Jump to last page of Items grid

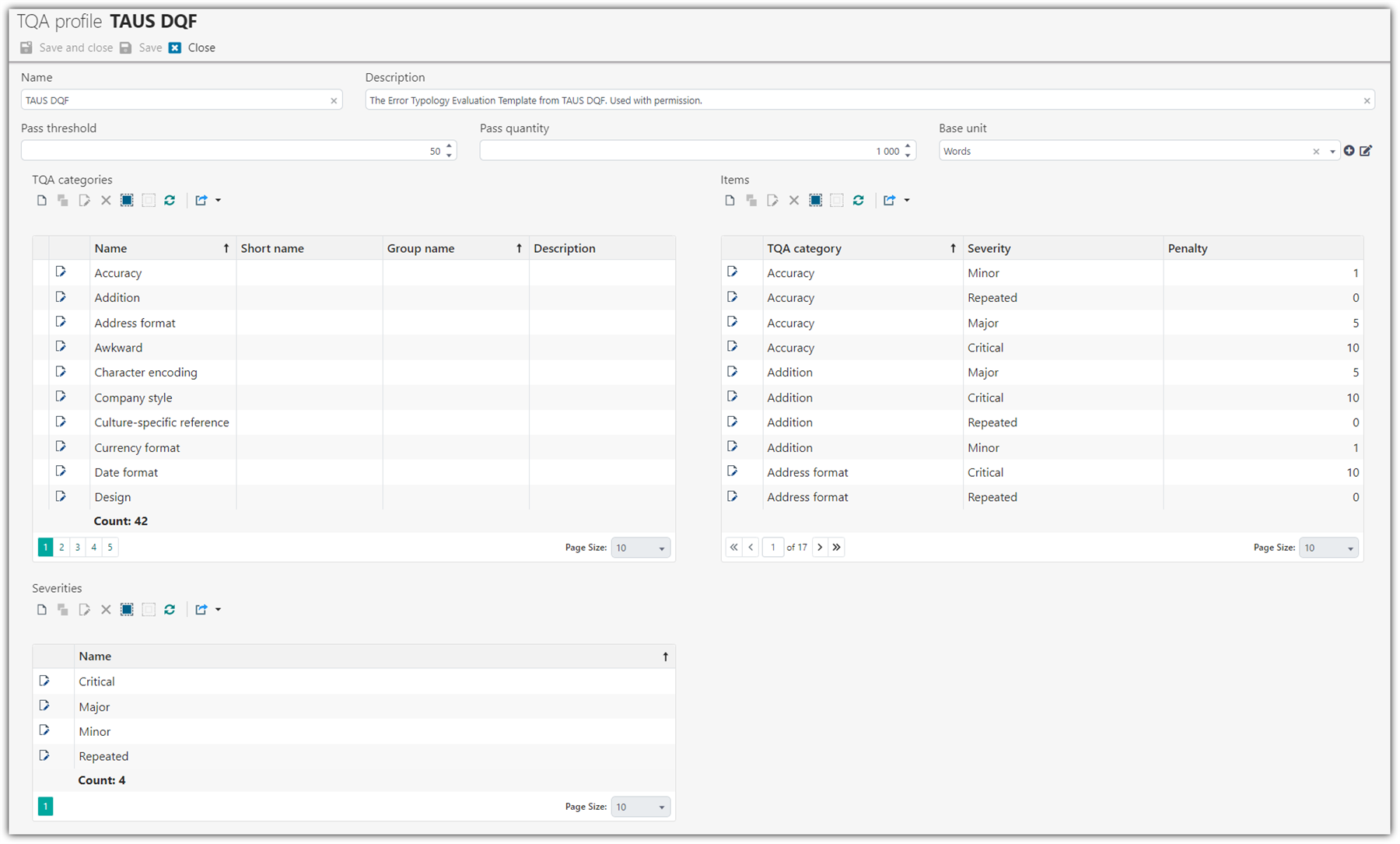tap(837, 547)
